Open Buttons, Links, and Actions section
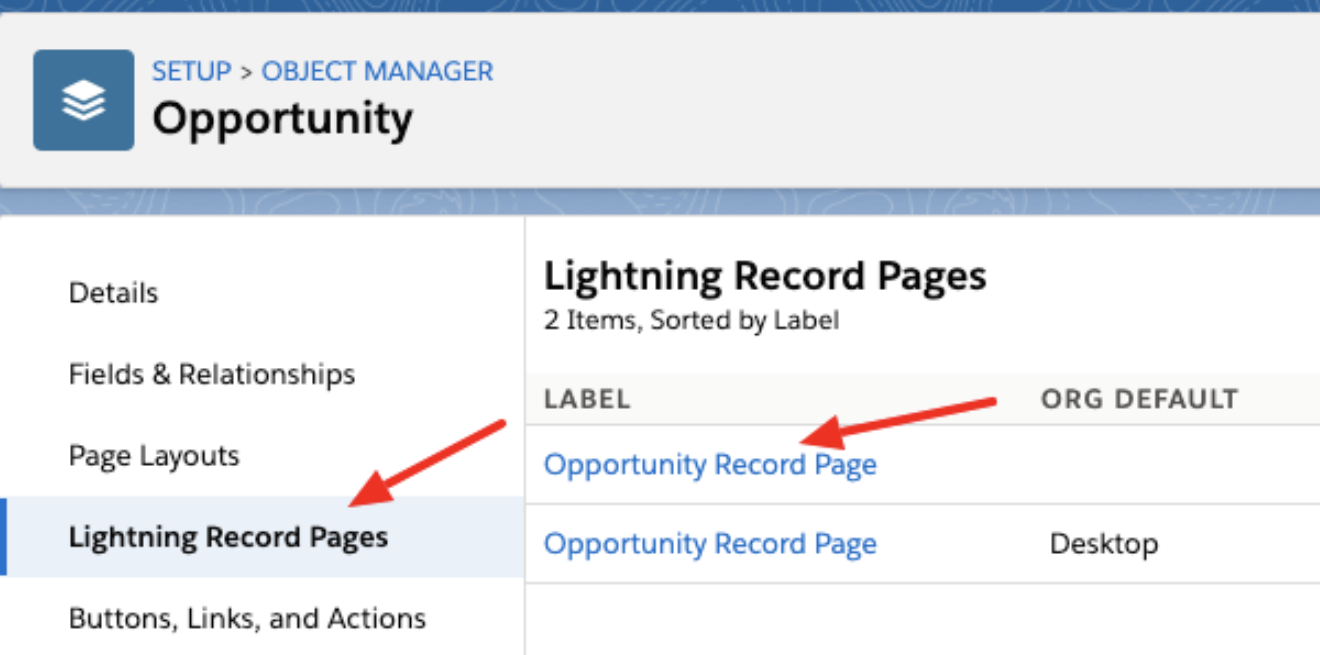1320x655 pixels. coord(247,618)
